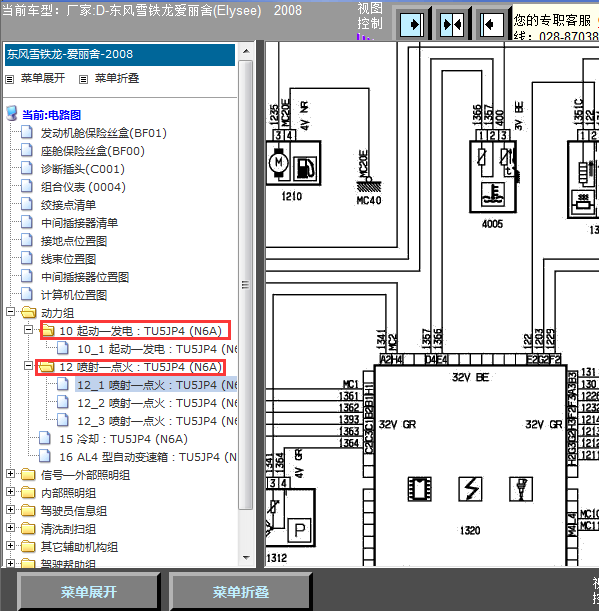
Task: Click the document icon for 组合仪表 (0004)
Action: pyautogui.click(x=27, y=186)
